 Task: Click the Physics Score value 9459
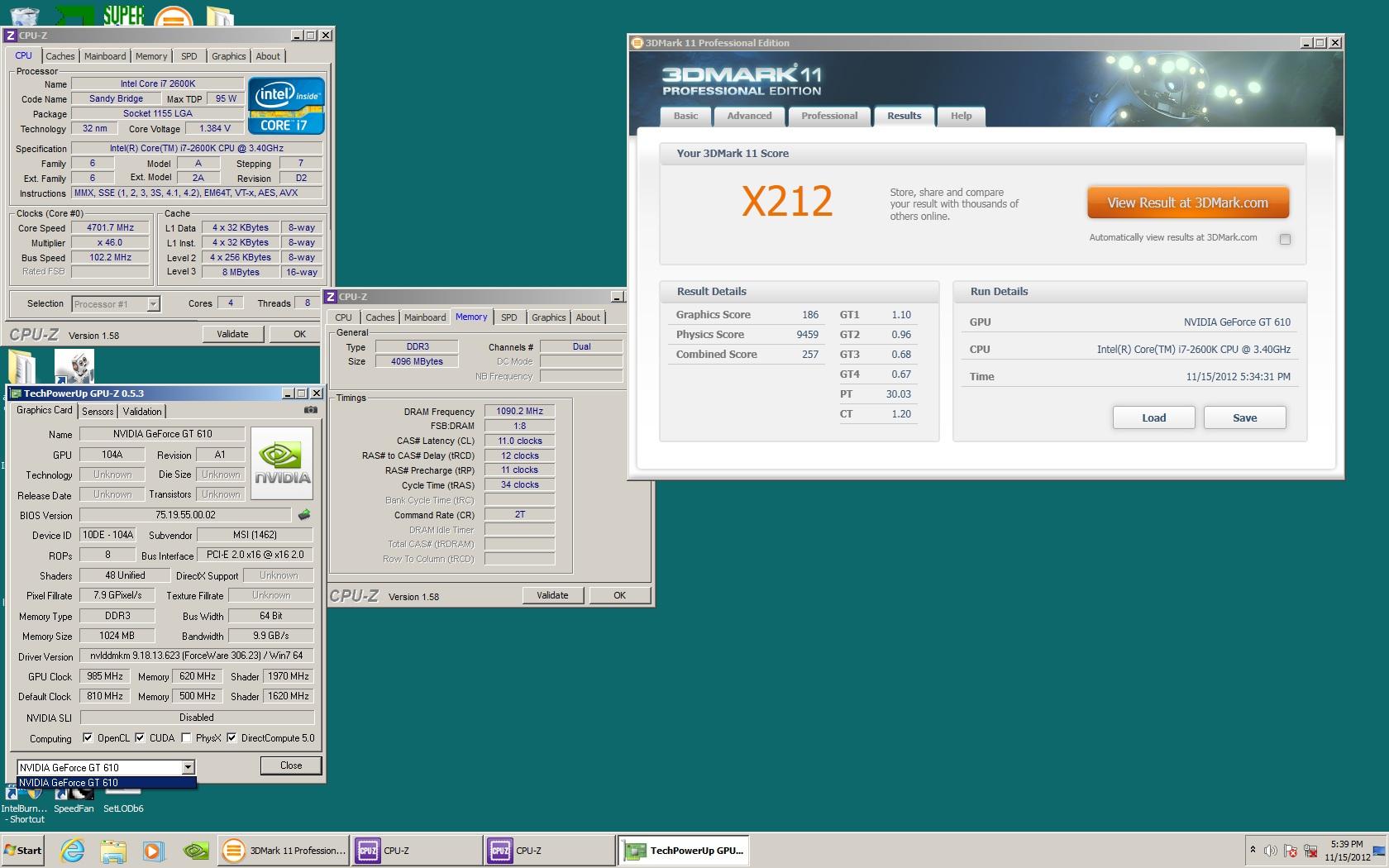point(807,335)
